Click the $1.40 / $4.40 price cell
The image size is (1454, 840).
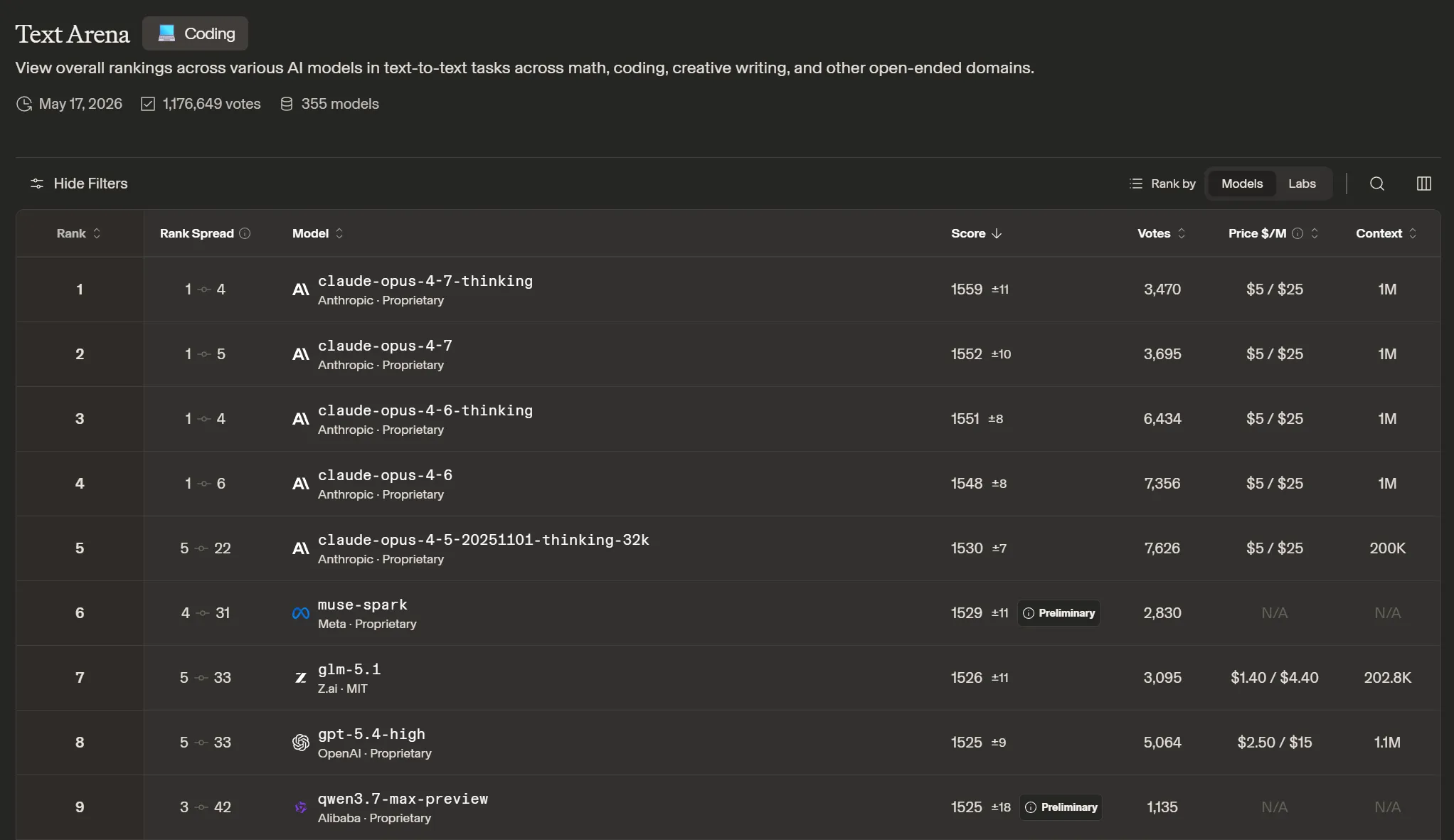click(x=1275, y=678)
